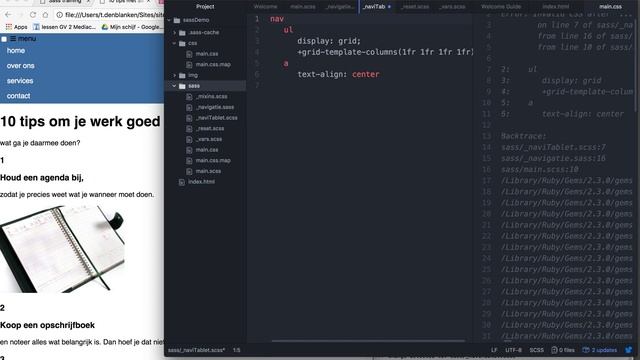Click the 'center' value on line 6
The width and height of the screenshot is (640, 360).
pos(366,74)
